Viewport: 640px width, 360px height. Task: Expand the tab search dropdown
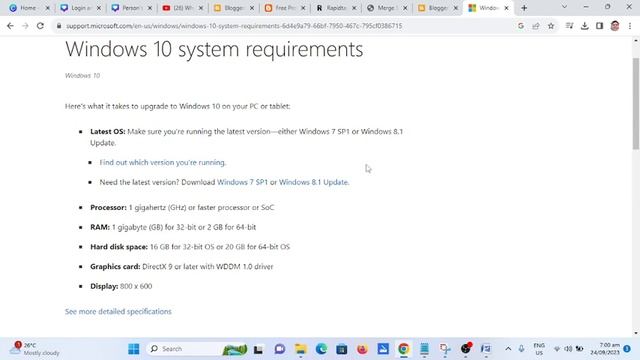pyautogui.click(x=564, y=7)
